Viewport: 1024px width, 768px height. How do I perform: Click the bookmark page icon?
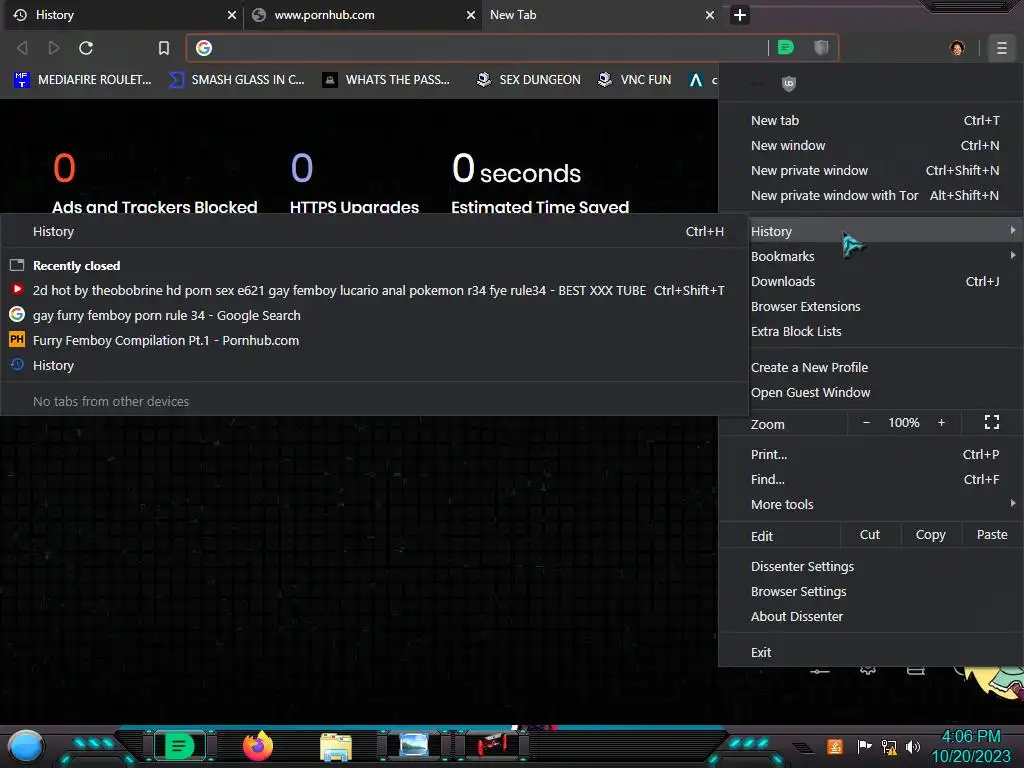click(x=163, y=48)
